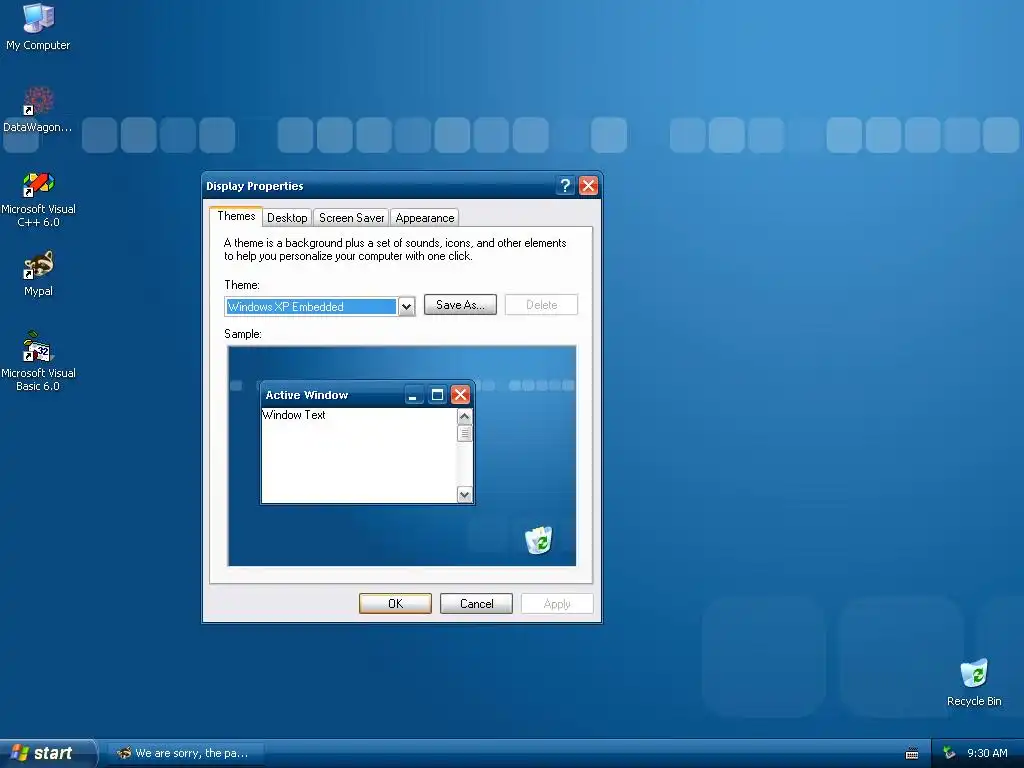Switch to the Desktop tab
This screenshot has width=1024, height=768.
(287, 217)
